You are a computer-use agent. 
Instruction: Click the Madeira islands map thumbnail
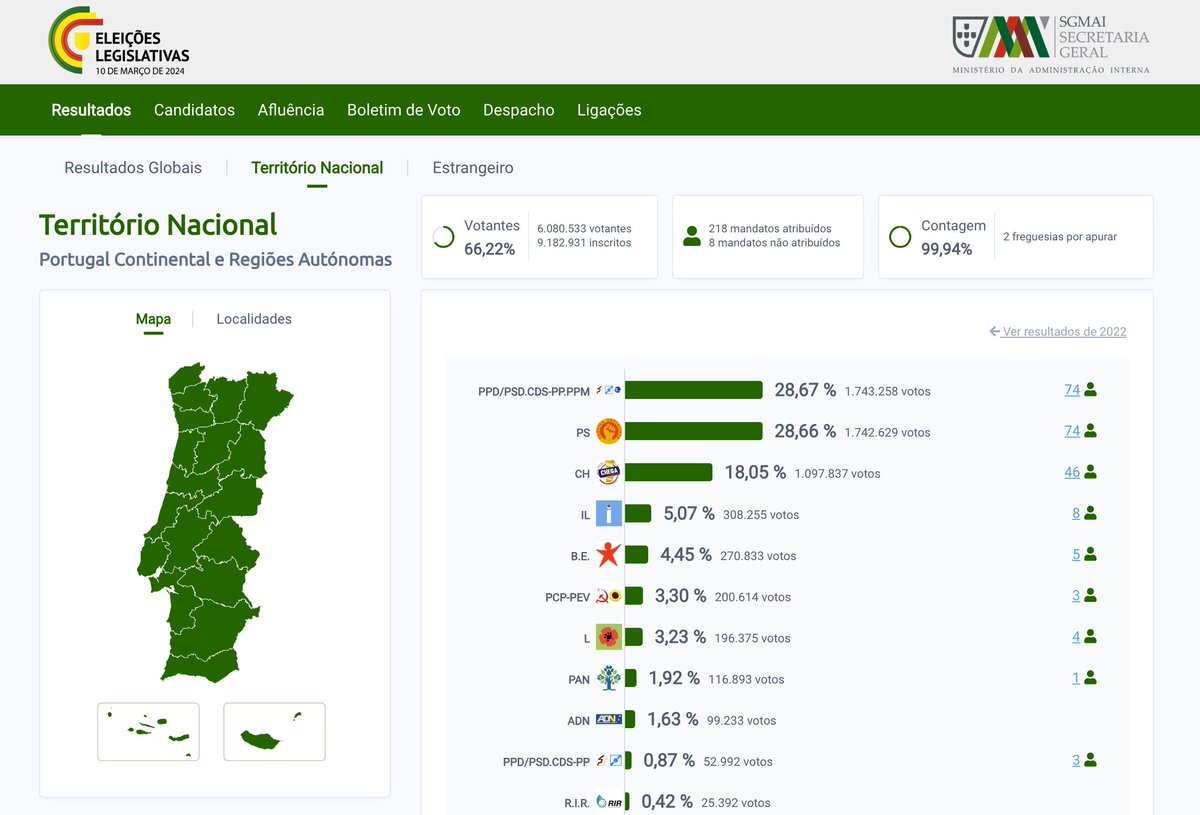pyautogui.click(x=274, y=732)
